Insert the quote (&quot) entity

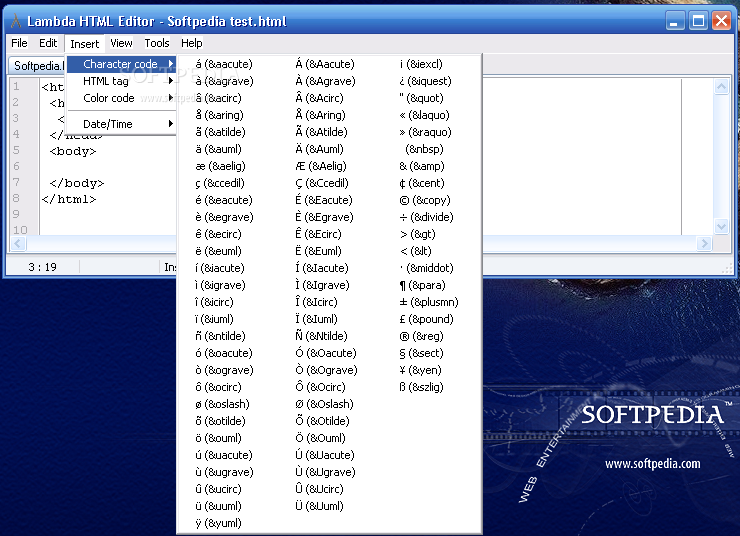(421, 98)
